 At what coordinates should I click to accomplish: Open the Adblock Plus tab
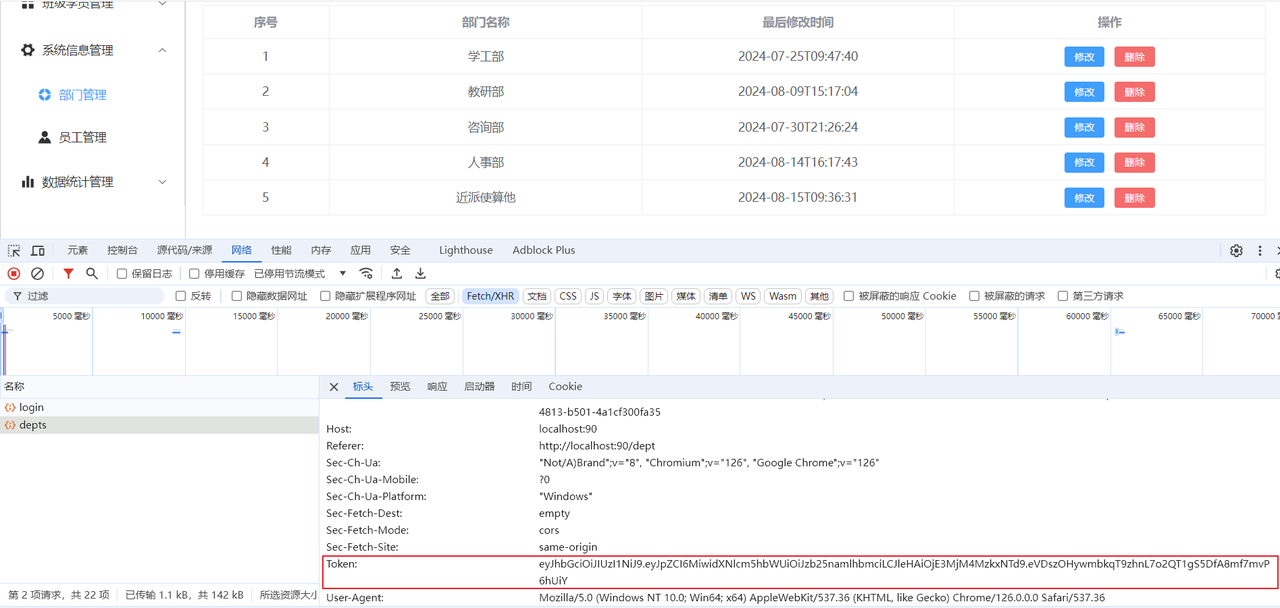tap(544, 250)
